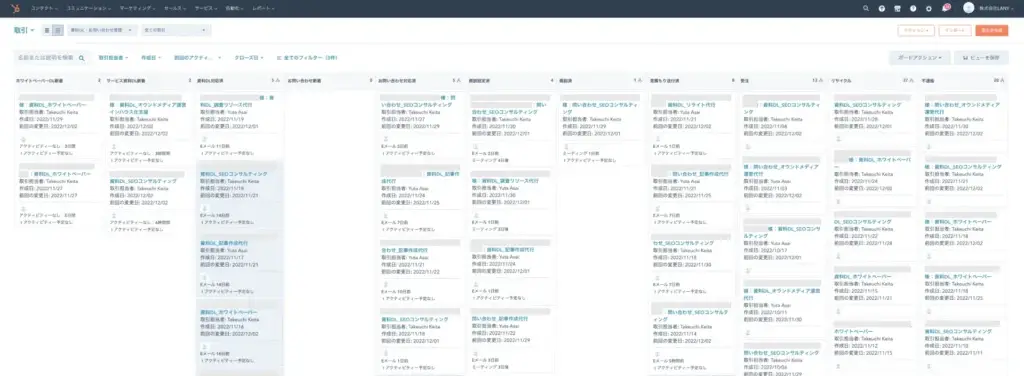Screen dimensions: 1024x376
Task: Open the pipeline selection dropdown
Action: (103, 30)
